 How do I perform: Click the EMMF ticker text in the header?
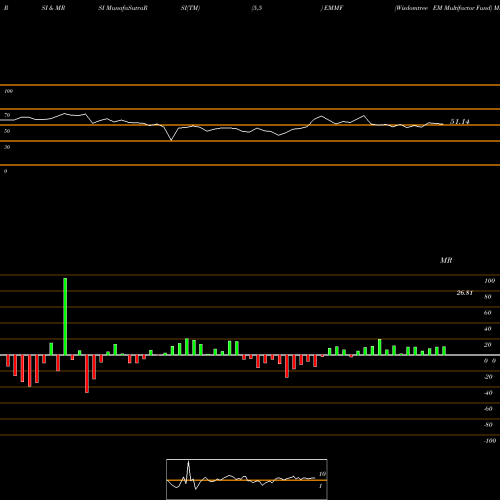(x=333, y=8)
